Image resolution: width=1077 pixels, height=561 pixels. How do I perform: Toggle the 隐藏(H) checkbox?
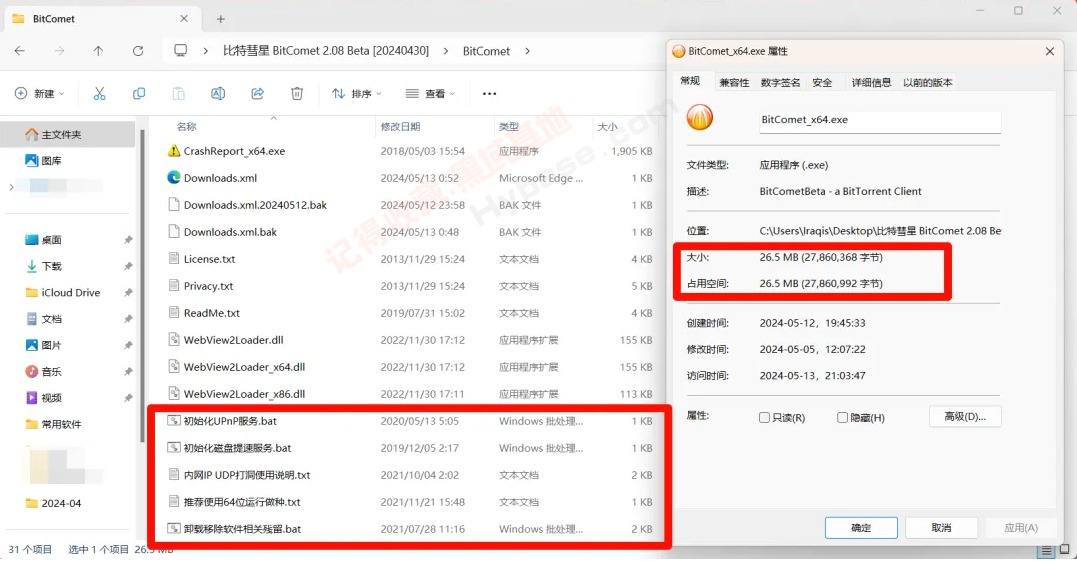[x=842, y=417]
